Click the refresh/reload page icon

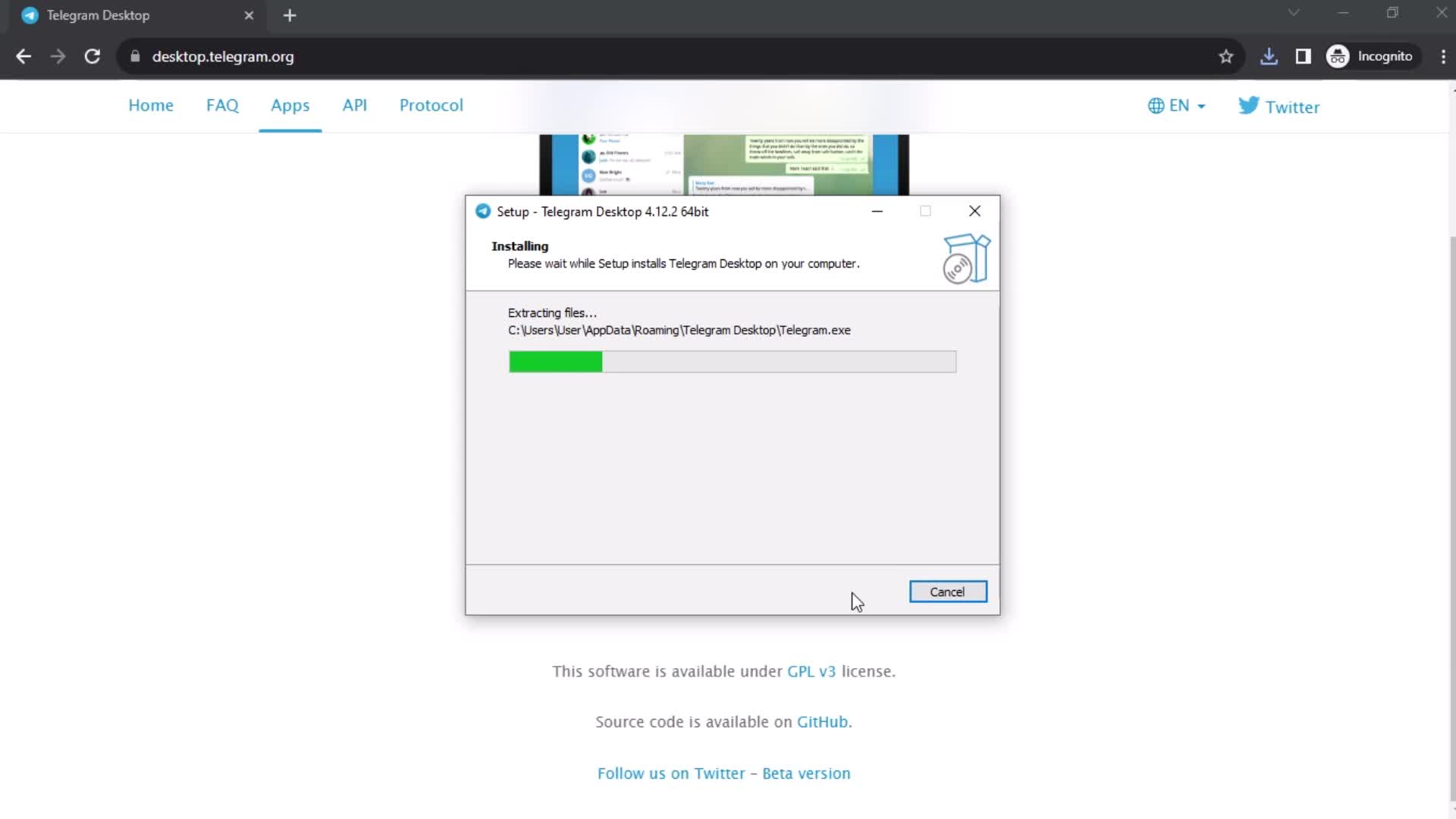pyautogui.click(x=91, y=57)
